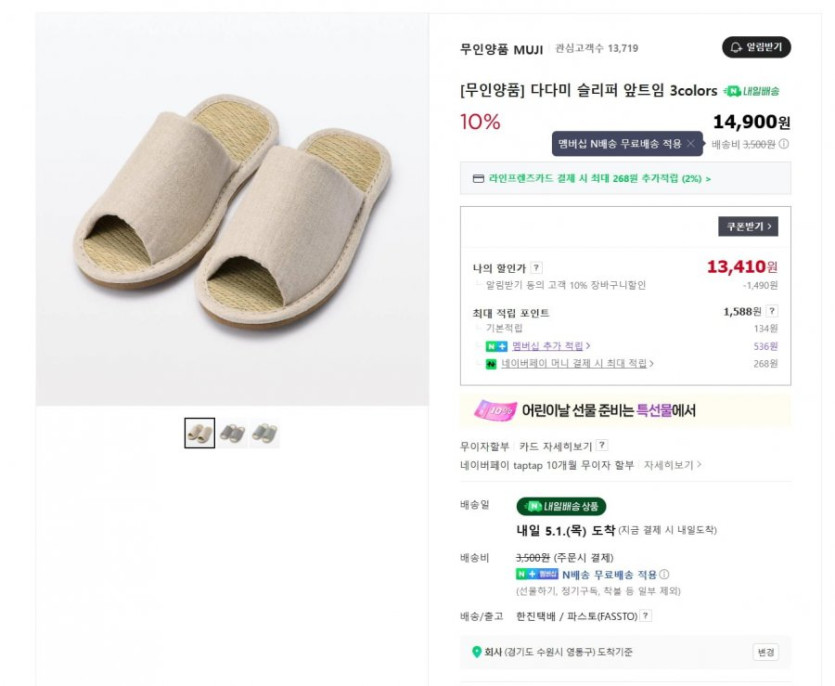The image size is (835, 686).
Task: Click the green location pin icon
Action: 476,652
